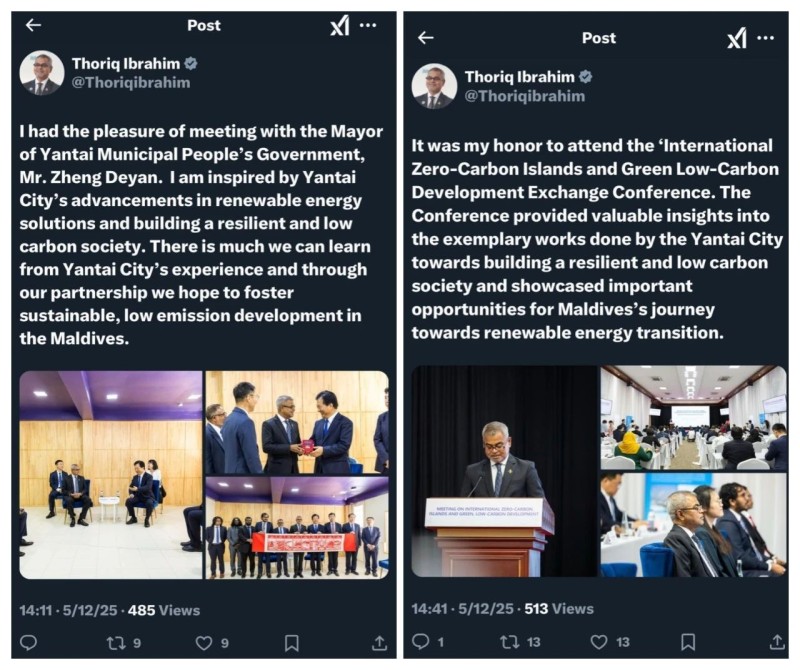The width and height of the screenshot is (800, 670).
Task: Go back using left post's arrow
Action: point(33,24)
